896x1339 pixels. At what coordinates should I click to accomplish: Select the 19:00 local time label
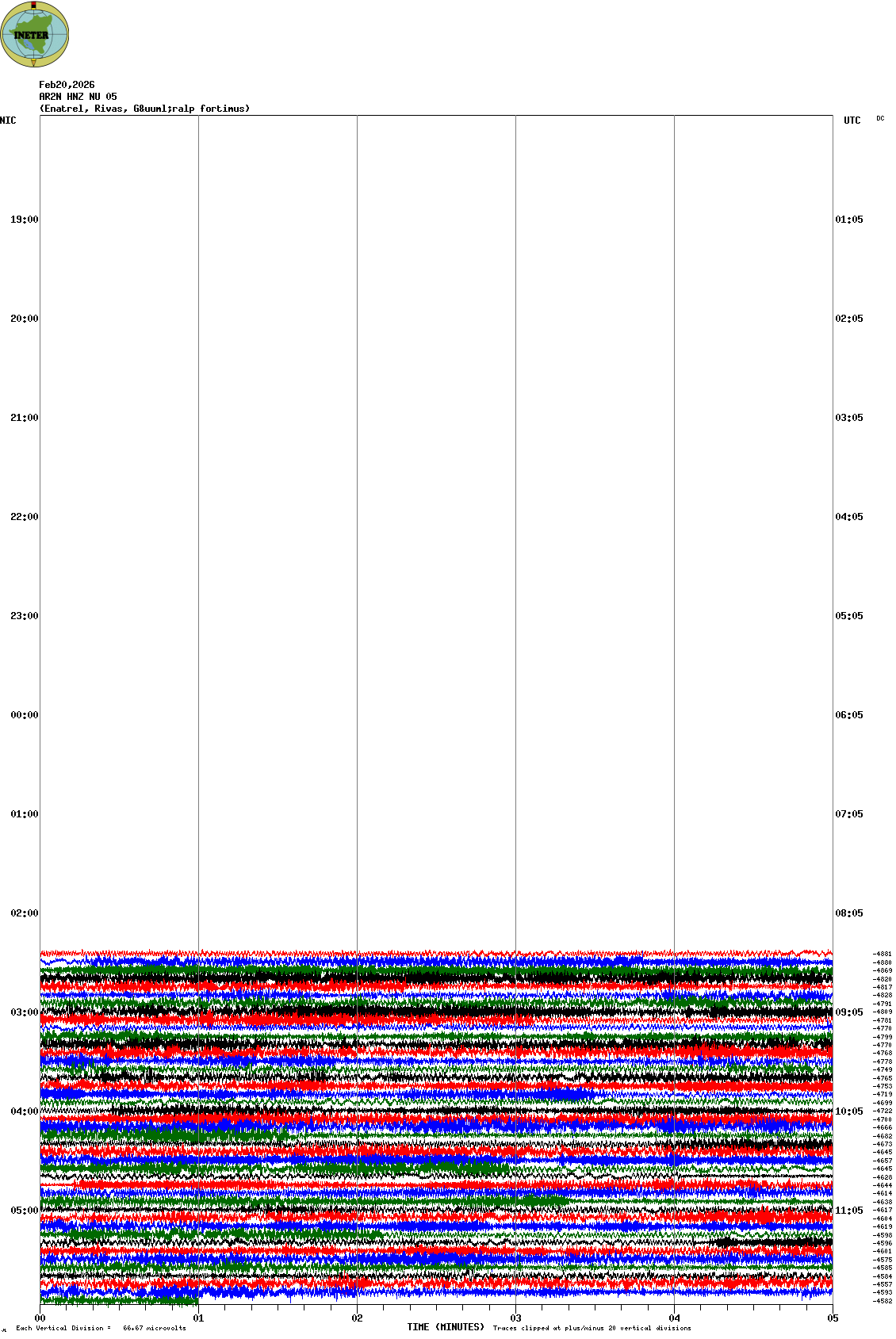click(x=24, y=220)
